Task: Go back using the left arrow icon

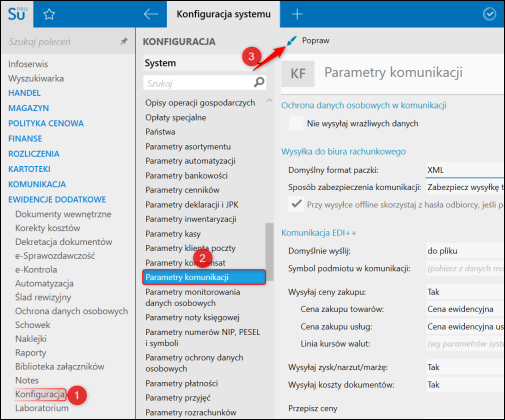Action: [x=151, y=14]
